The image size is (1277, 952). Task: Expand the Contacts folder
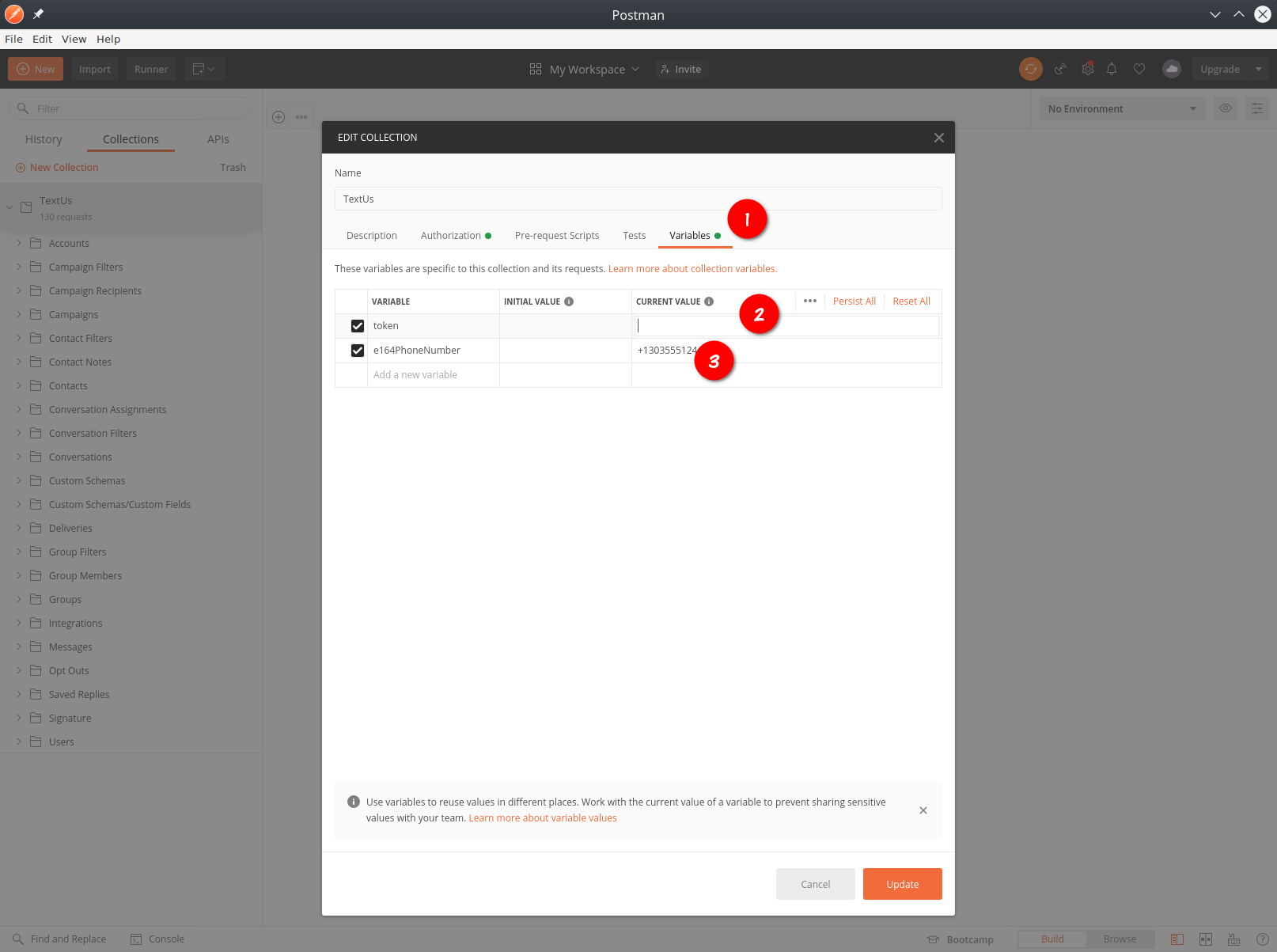[x=19, y=385]
